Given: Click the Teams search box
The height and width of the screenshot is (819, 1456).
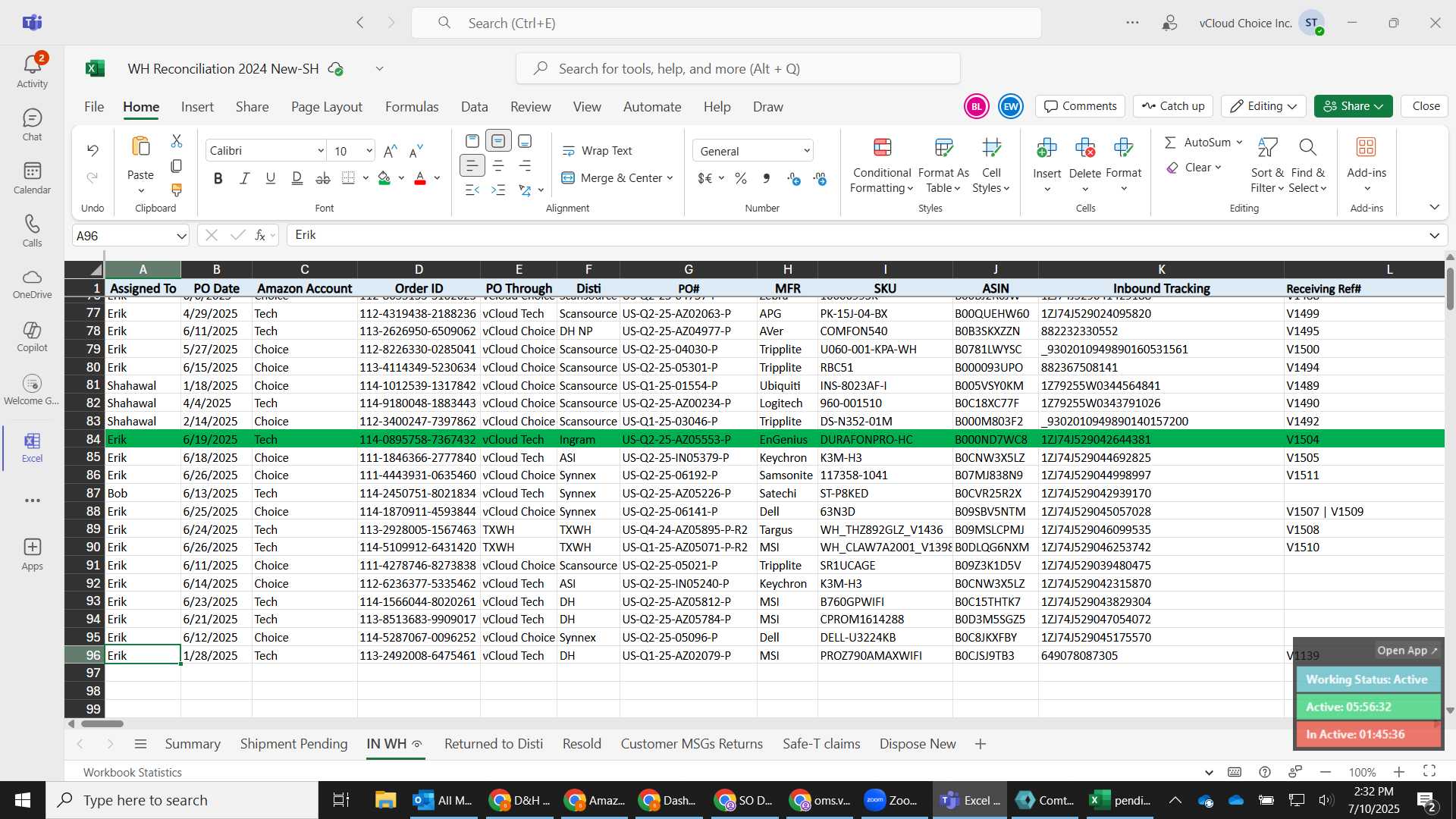Looking at the screenshot, I should pyautogui.click(x=726, y=23).
